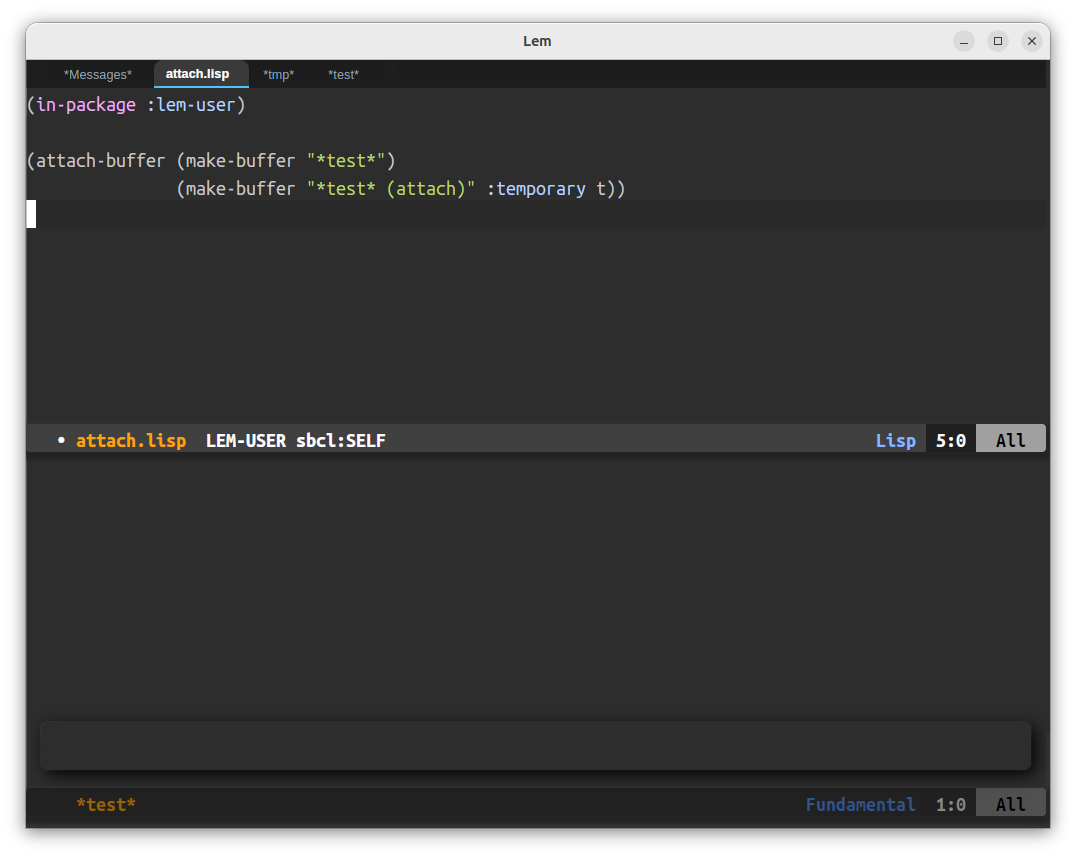Click the in-package symbol in the code
The height and width of the screenshot is (857, 1076).
86,105
